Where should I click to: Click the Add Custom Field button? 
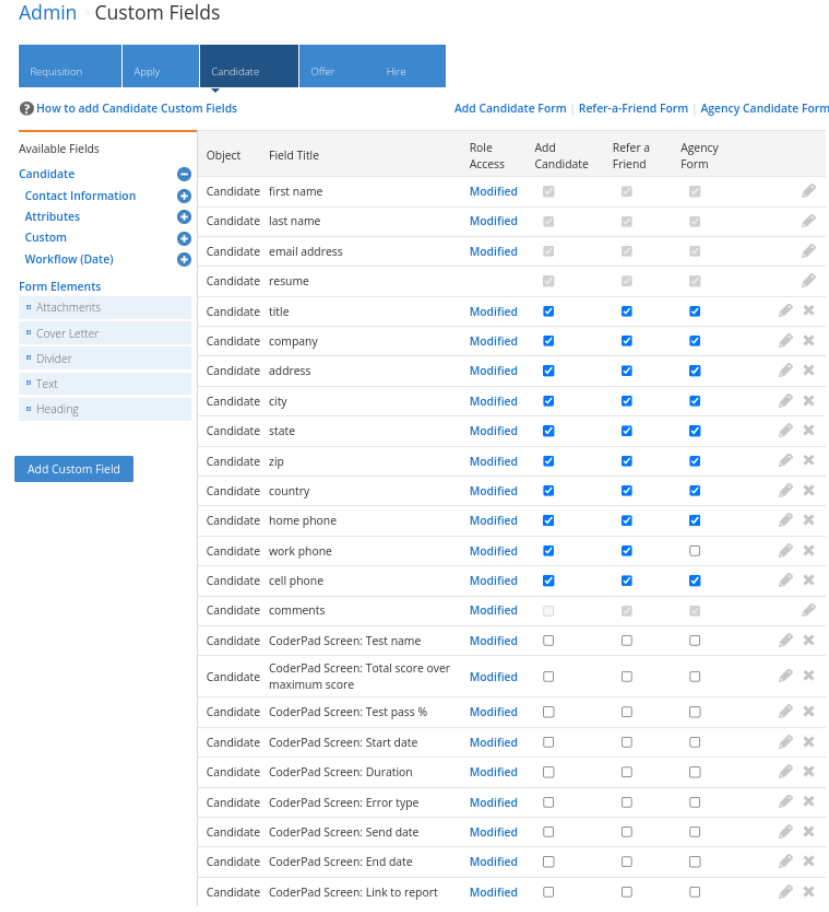click(x=73, y=468)
